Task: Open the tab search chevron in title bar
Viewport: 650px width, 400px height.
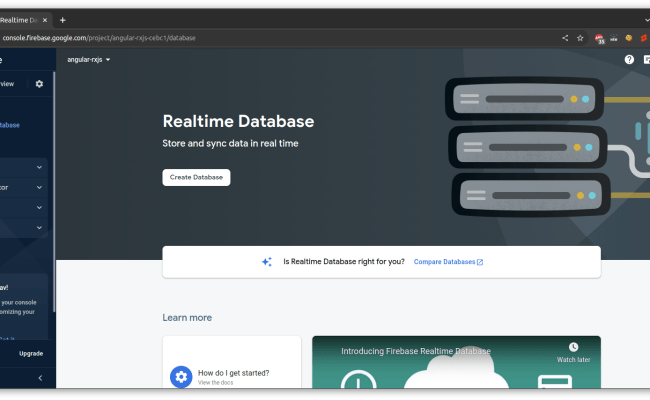Action: pos(647,20)
